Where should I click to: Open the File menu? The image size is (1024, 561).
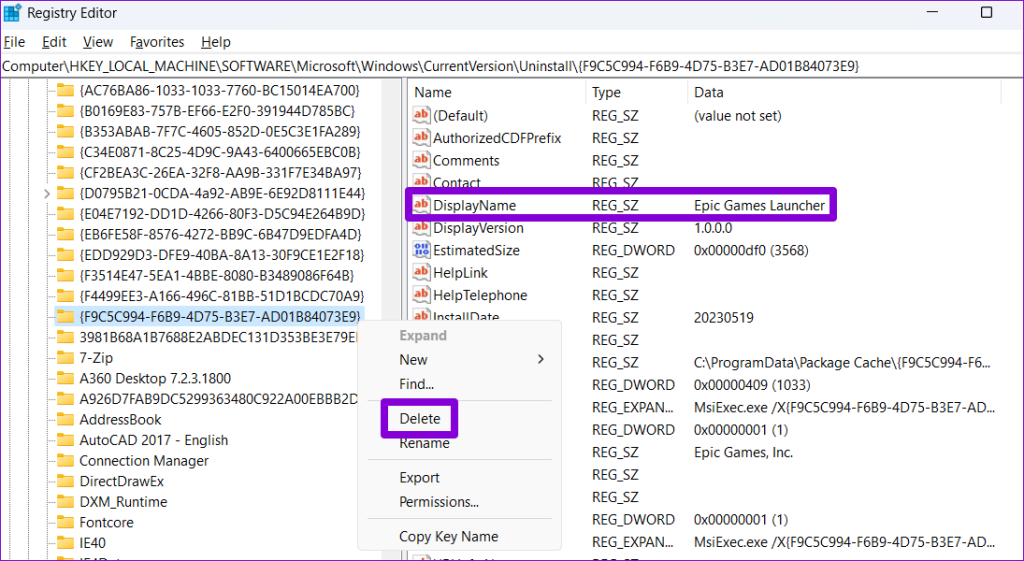click(x=14, y=42)
